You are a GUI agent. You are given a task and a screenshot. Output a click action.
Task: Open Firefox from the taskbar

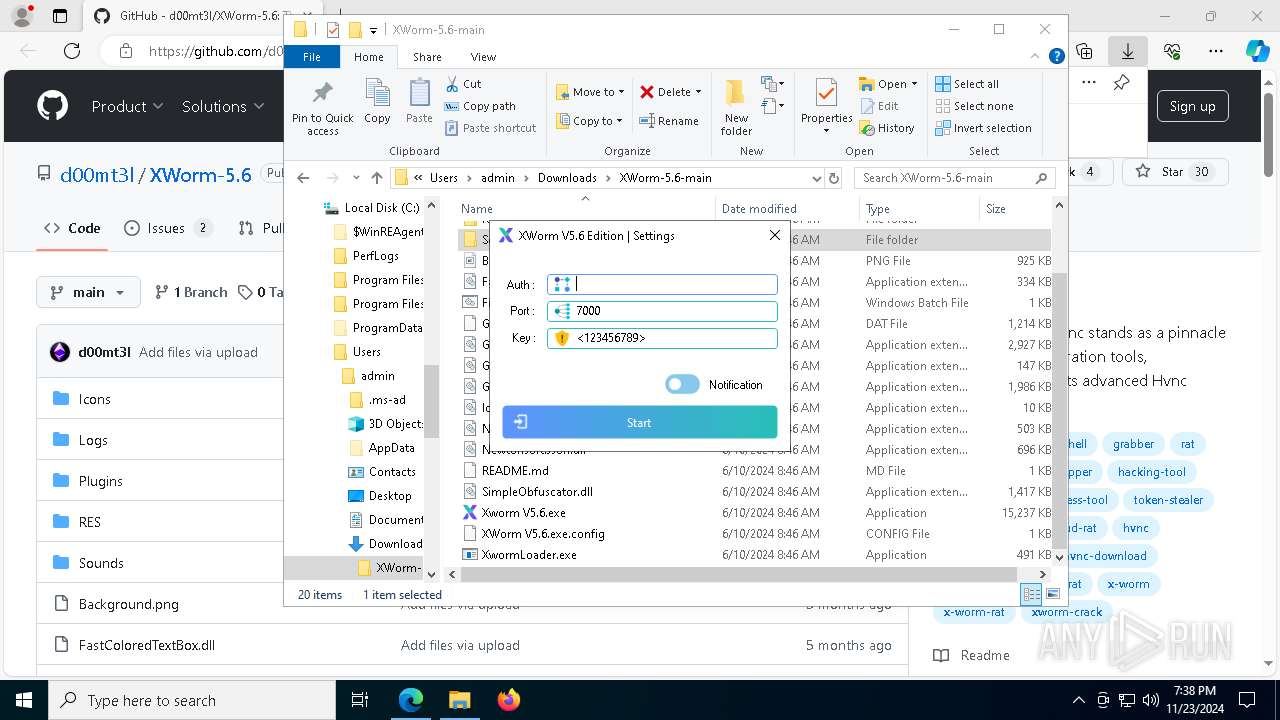pyautogui.click(x=508, y=700)
